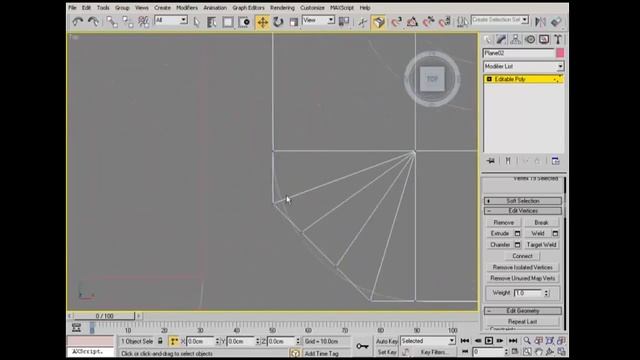Open the Rendering menu

pos(282,8)
